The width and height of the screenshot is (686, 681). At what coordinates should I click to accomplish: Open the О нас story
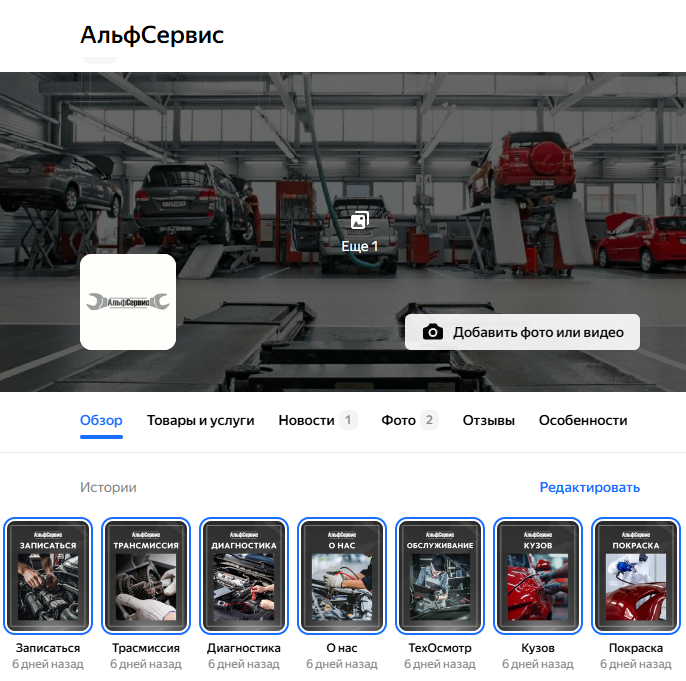click(342, 576)
